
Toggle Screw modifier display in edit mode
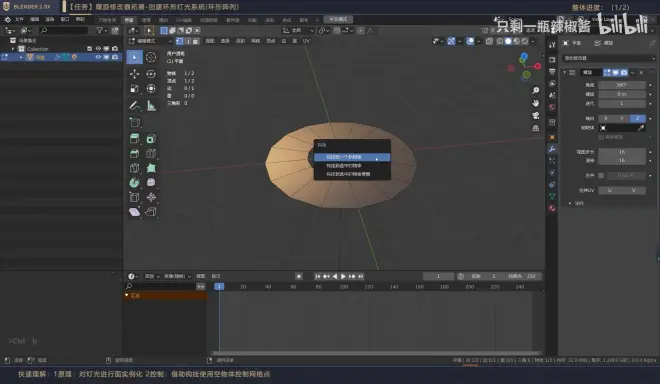click(607, 72)
